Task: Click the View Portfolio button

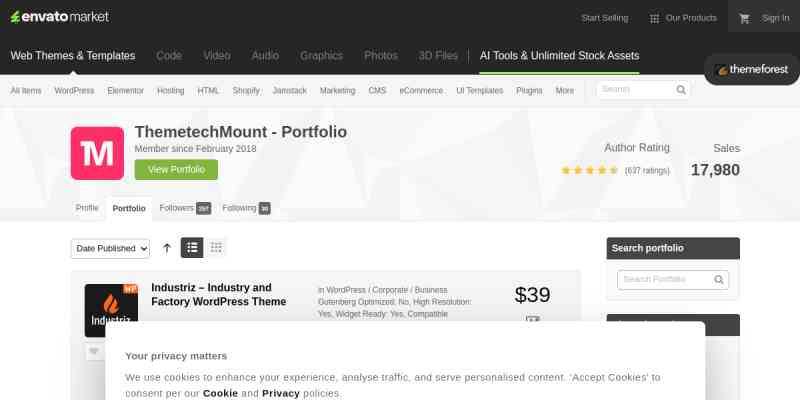Action: point(176,169)
